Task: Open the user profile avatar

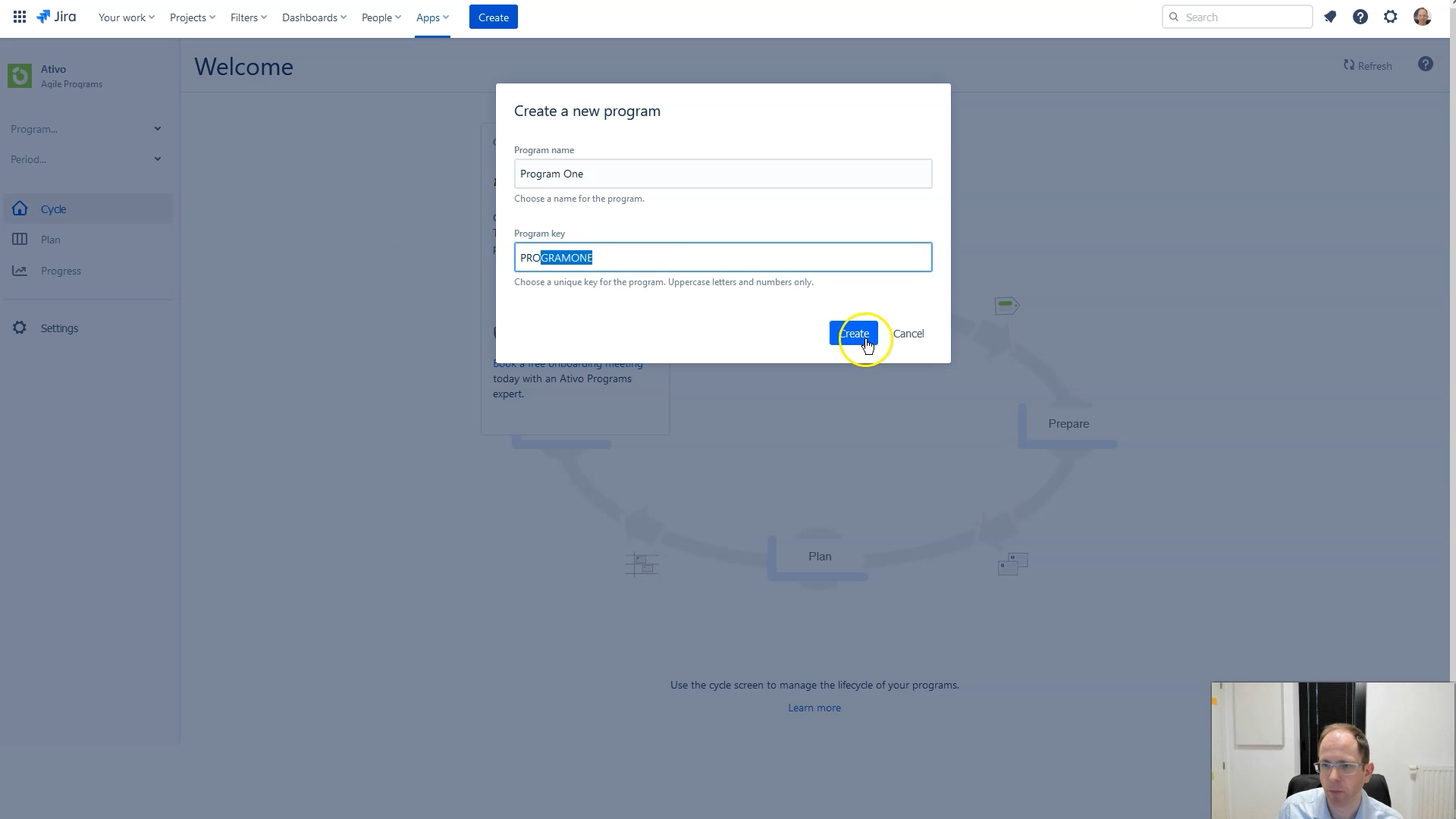Action: point(1422,17)
